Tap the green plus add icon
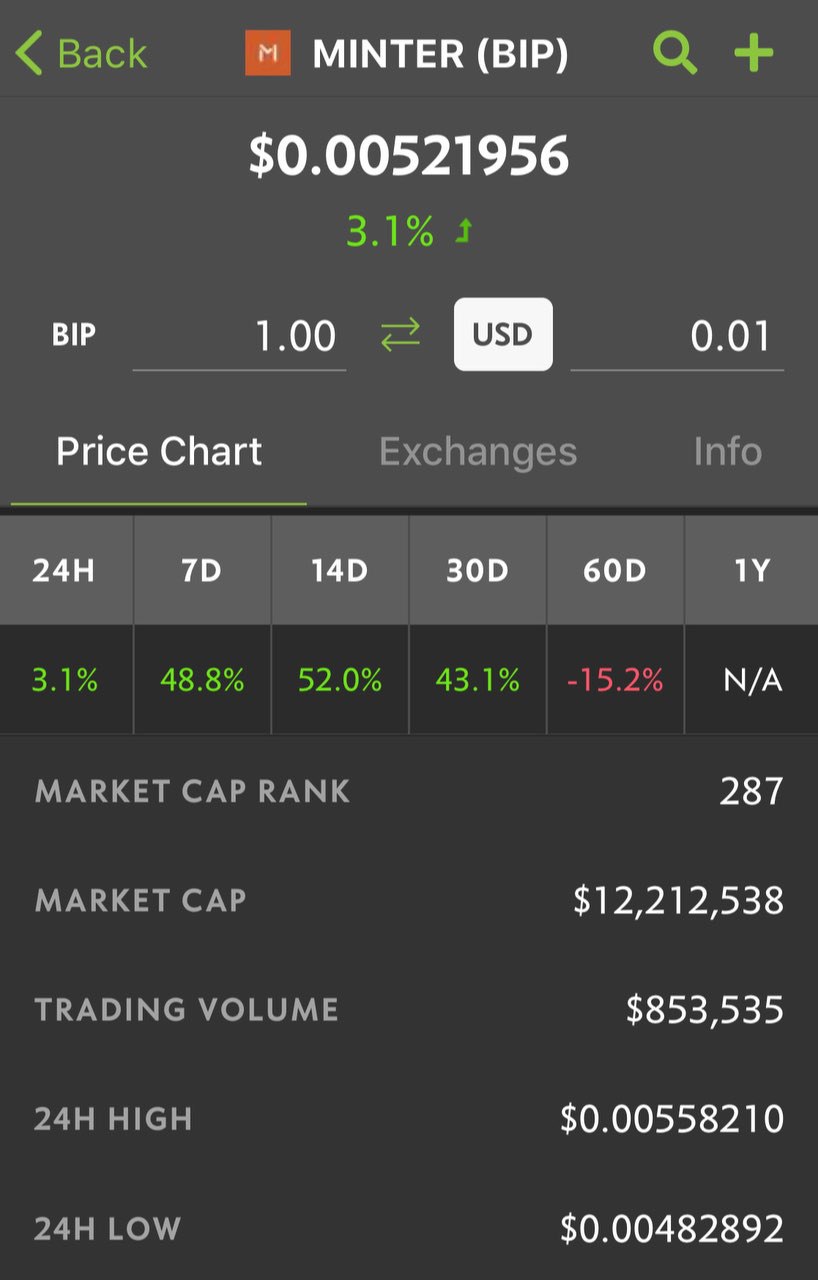This screenshot has height=1280, width=818. 754,52
